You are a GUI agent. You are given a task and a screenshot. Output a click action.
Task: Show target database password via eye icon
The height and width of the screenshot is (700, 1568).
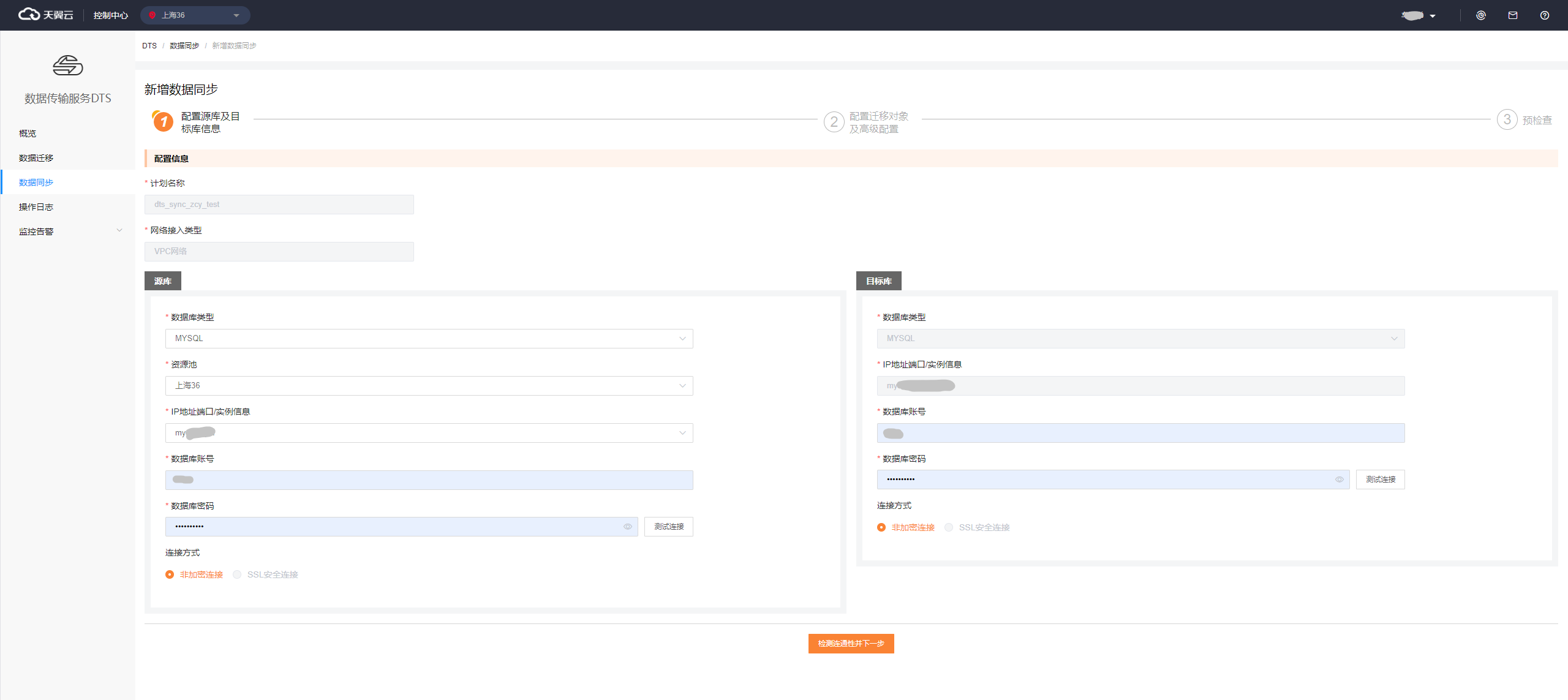[1339, 480]
